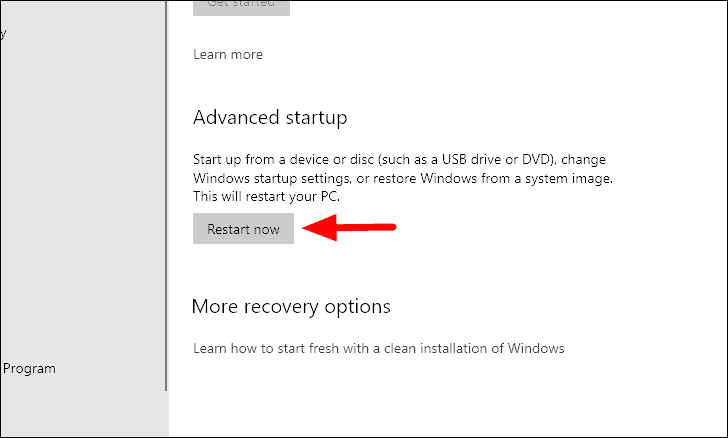Select the Program item in the sidebar
This screenshot has width=728, height=438.
(x=29, y=369)
